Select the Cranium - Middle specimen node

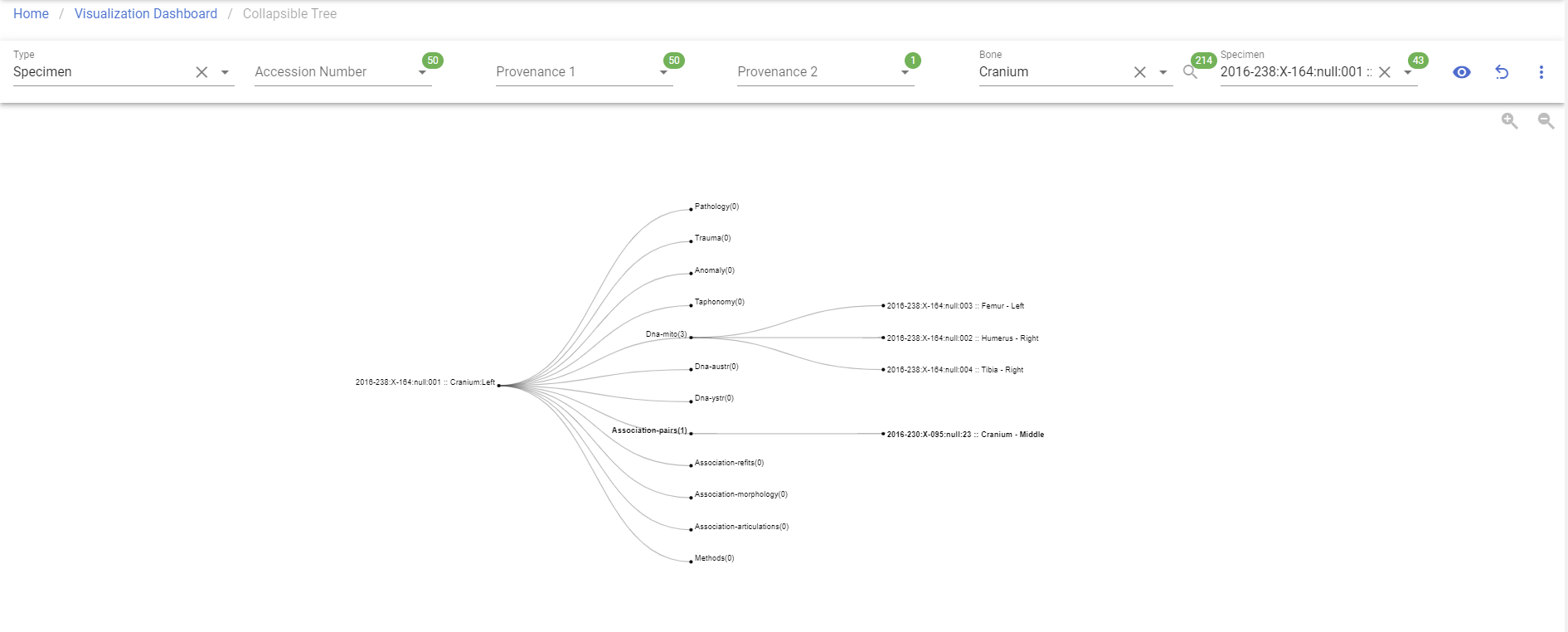pyautogui.click(x=964, y=435)
